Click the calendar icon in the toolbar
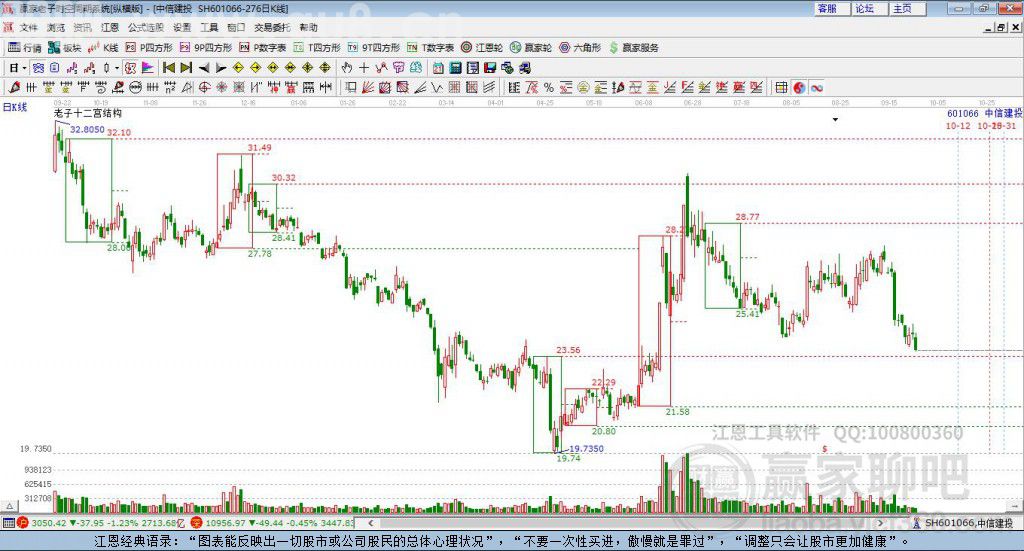 tap(438, 68)
